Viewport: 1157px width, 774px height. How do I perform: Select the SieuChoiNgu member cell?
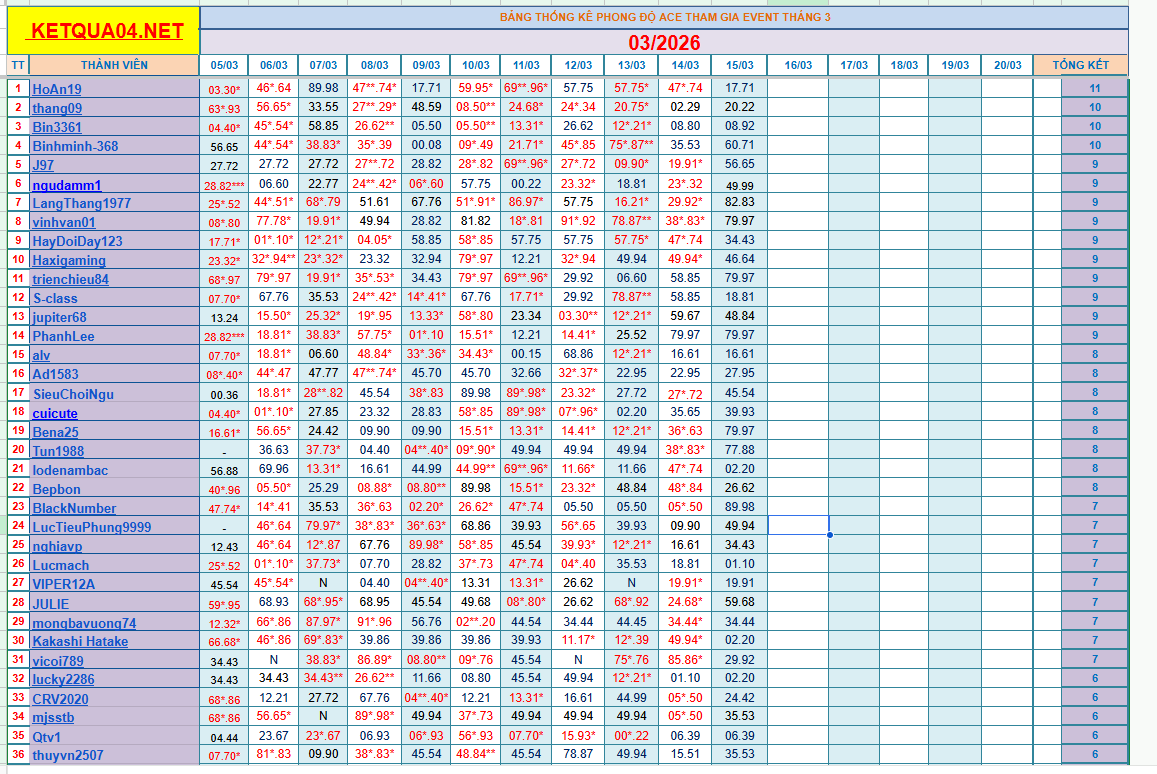[x=114, y=393]
